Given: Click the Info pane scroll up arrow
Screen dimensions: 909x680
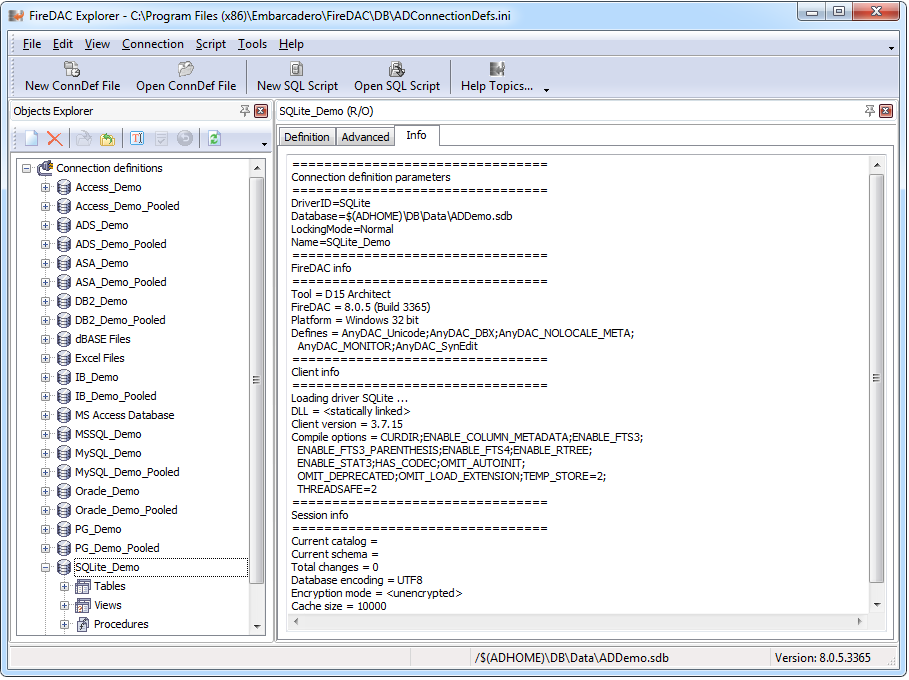Looking at the screenshot, I should tap(877, 165).
